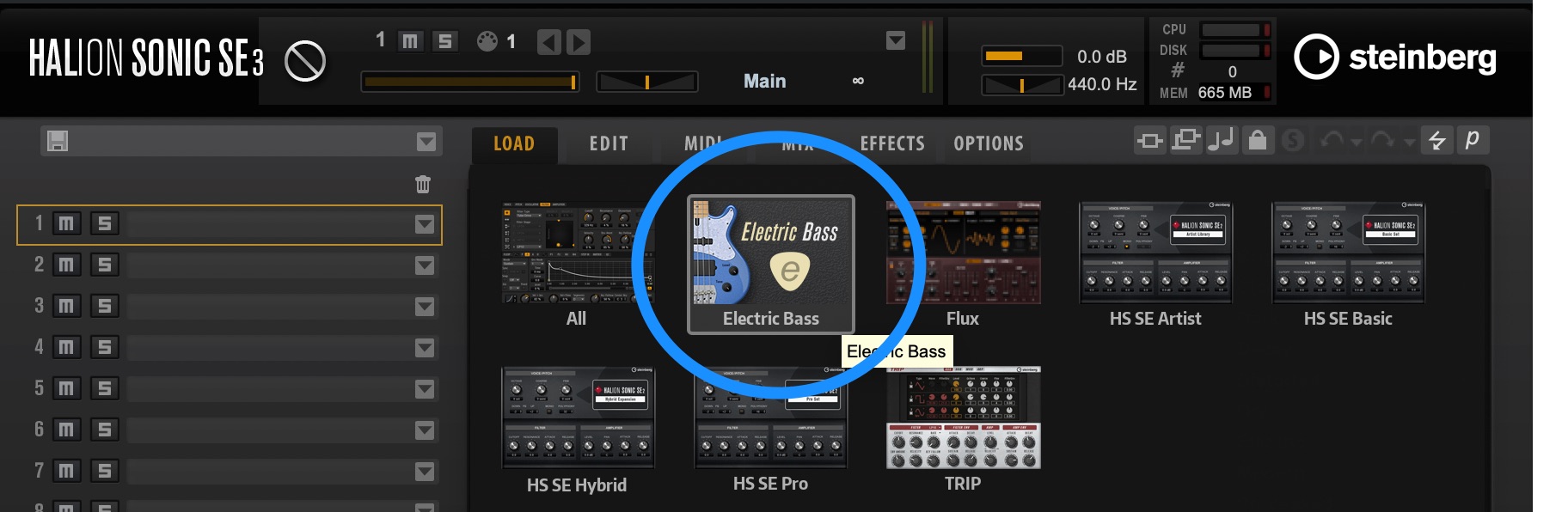Click the MIDI port connector icon
Image resolution: width=1568 pixels, height=512 pixels.
click(487, 41)
